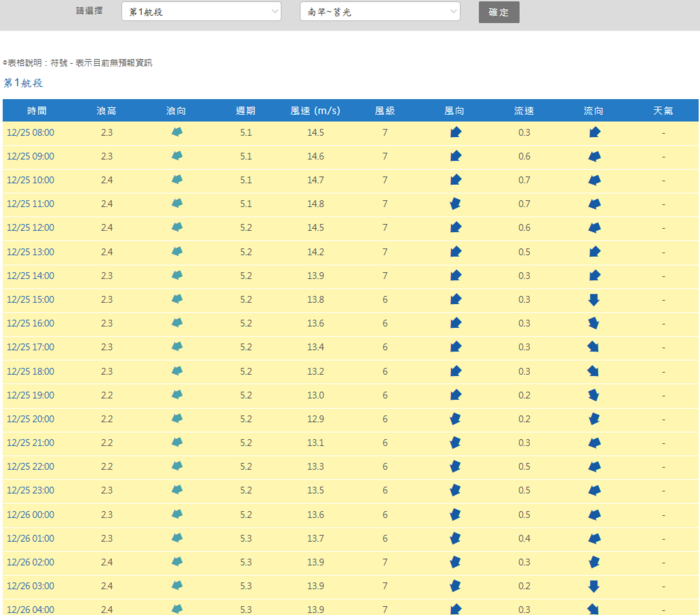Select the wind direction arrow at 12/25 15:00
700x615 pixels.
click(x=455, y=299)
